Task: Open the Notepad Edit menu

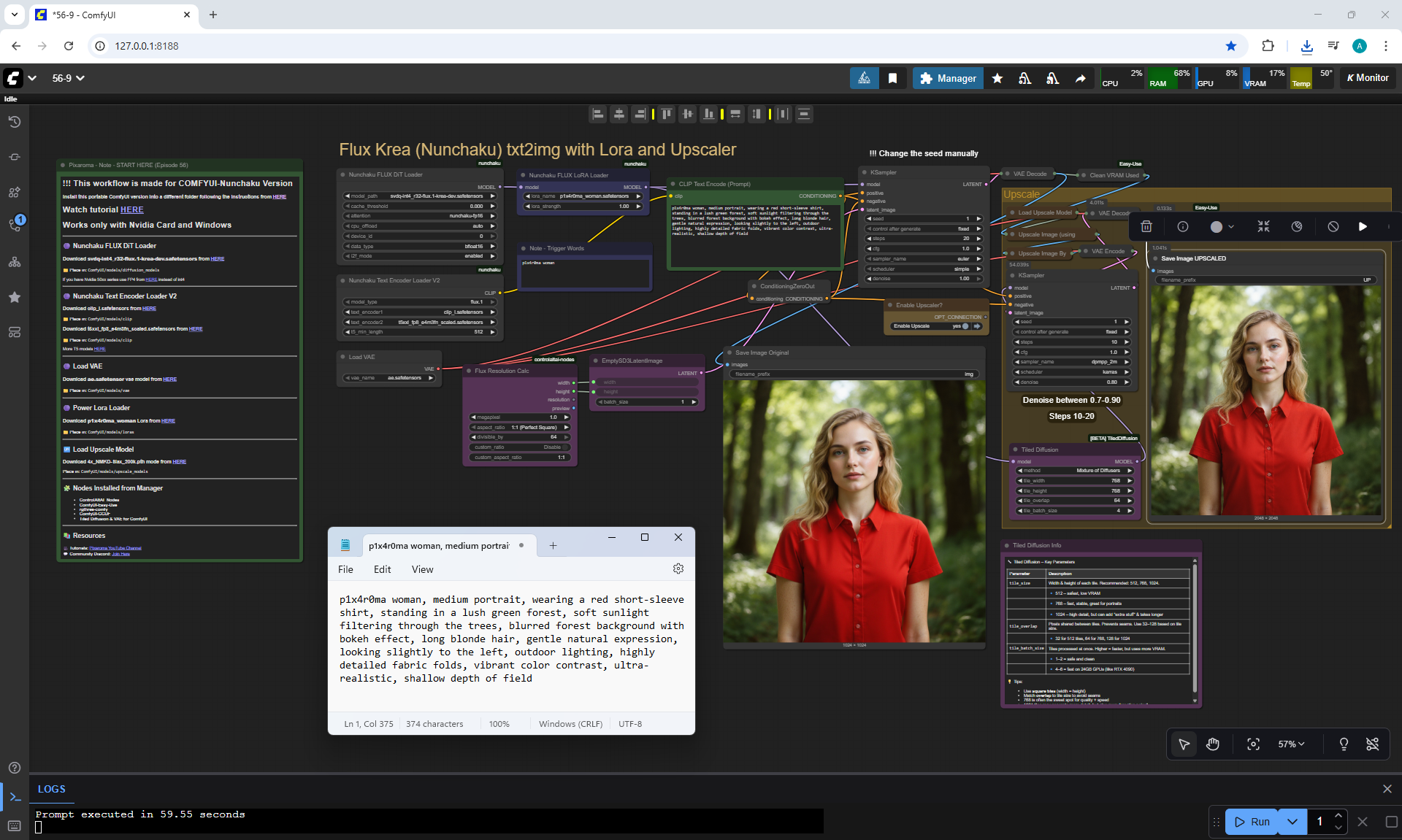Action: (x=382, y=569)
